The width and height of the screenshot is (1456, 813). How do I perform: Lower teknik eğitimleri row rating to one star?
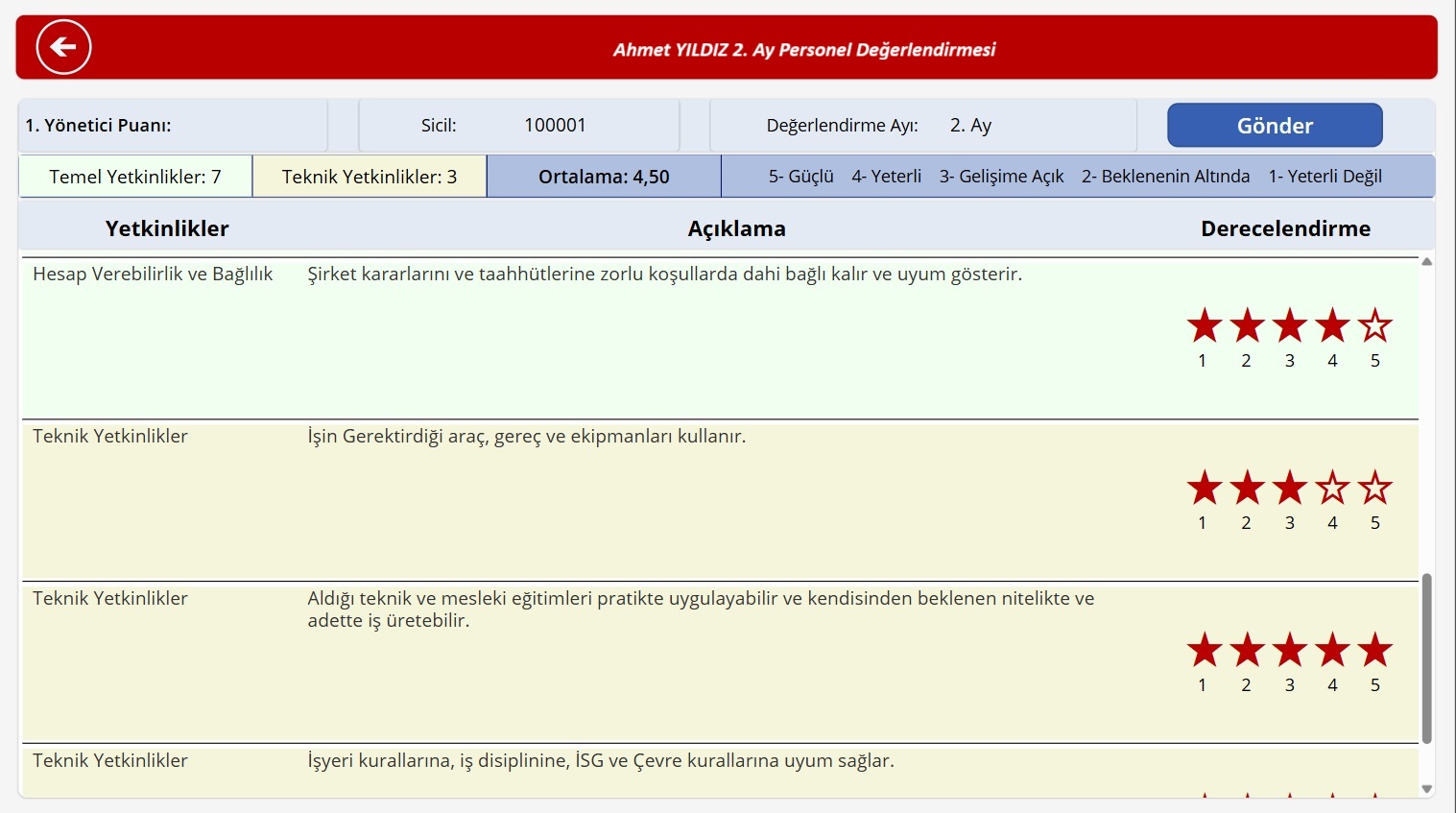pos(1204,651)
